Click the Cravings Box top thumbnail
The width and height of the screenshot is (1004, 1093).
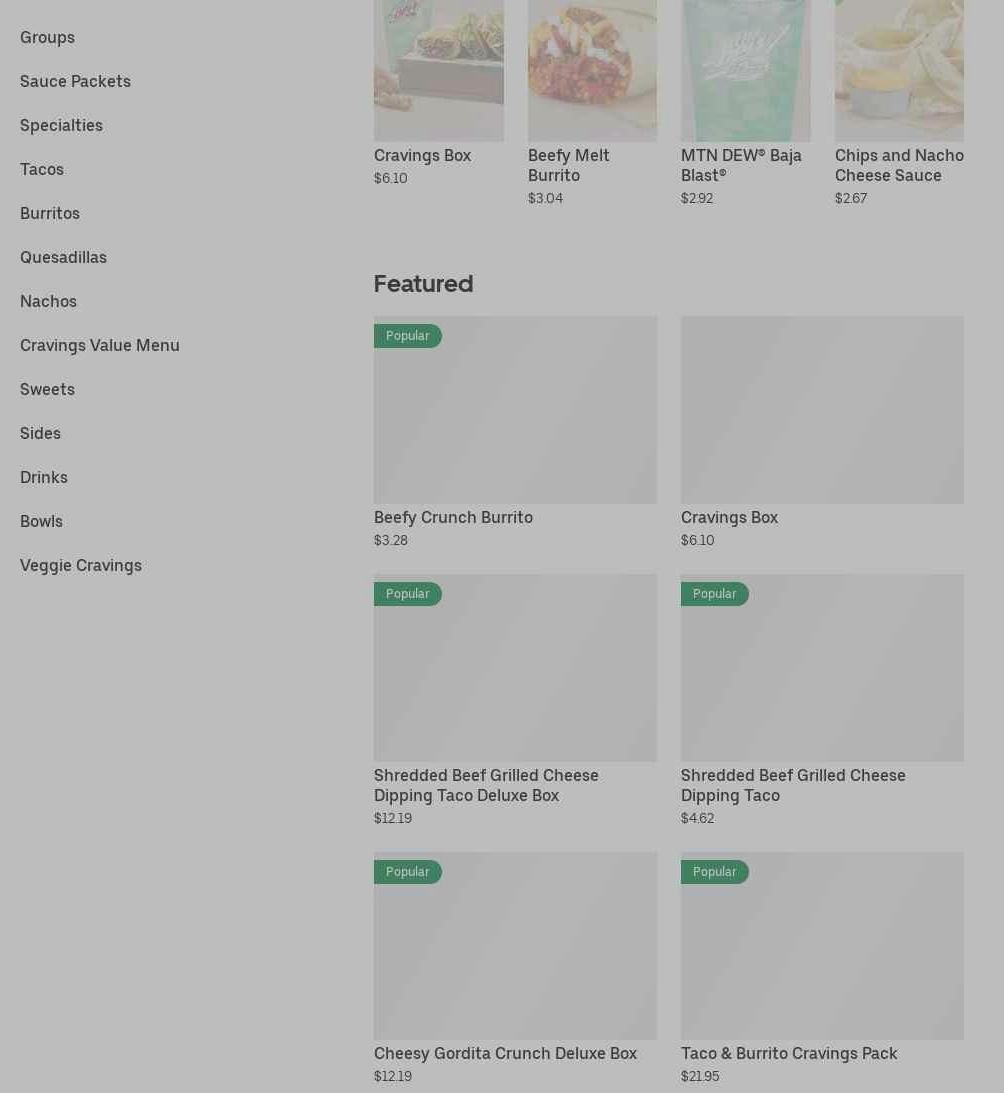(439, 70)
